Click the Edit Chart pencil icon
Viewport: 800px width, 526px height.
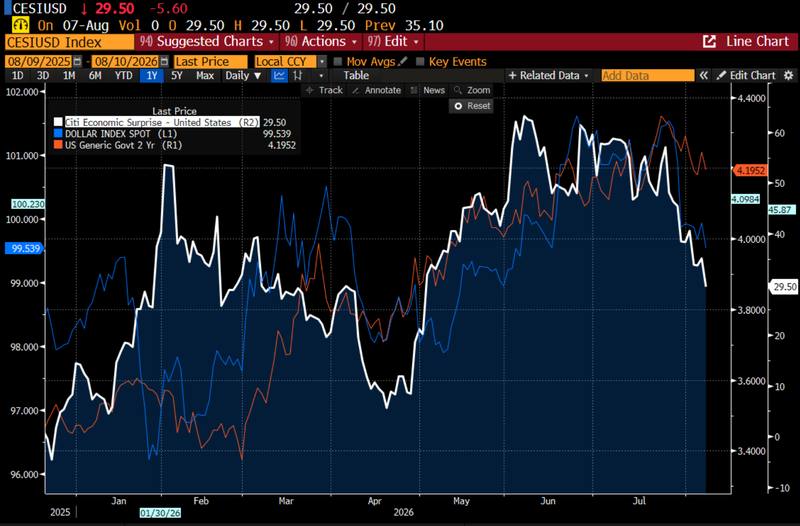point(721,76)
